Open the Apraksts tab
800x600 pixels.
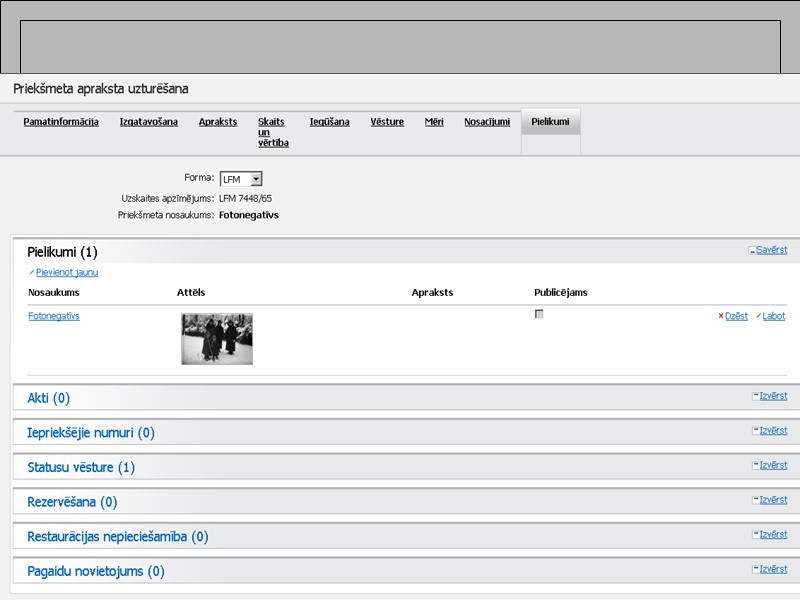coord(218,121)
